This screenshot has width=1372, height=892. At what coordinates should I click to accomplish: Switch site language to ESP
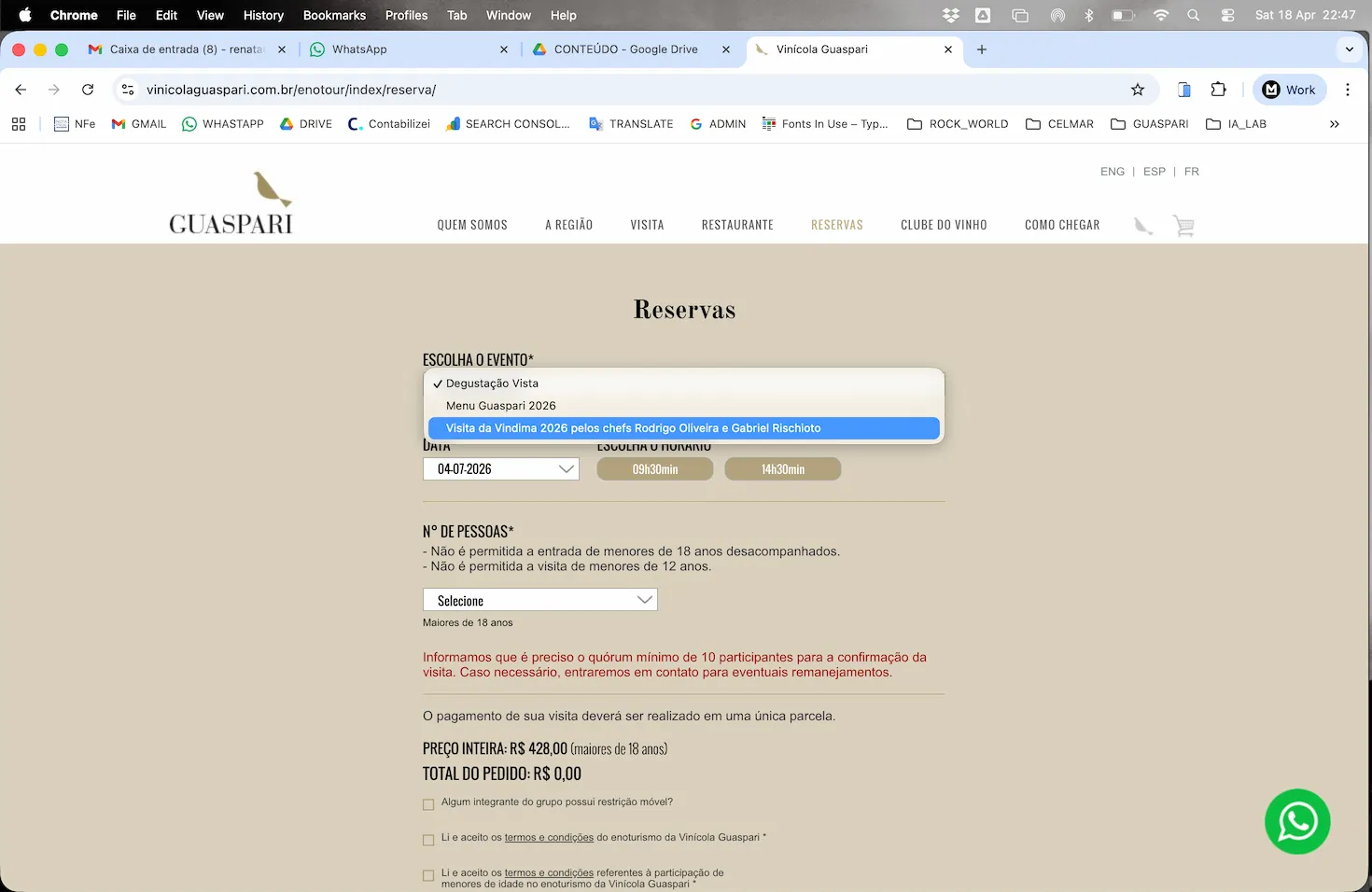tap(1155, 172)
